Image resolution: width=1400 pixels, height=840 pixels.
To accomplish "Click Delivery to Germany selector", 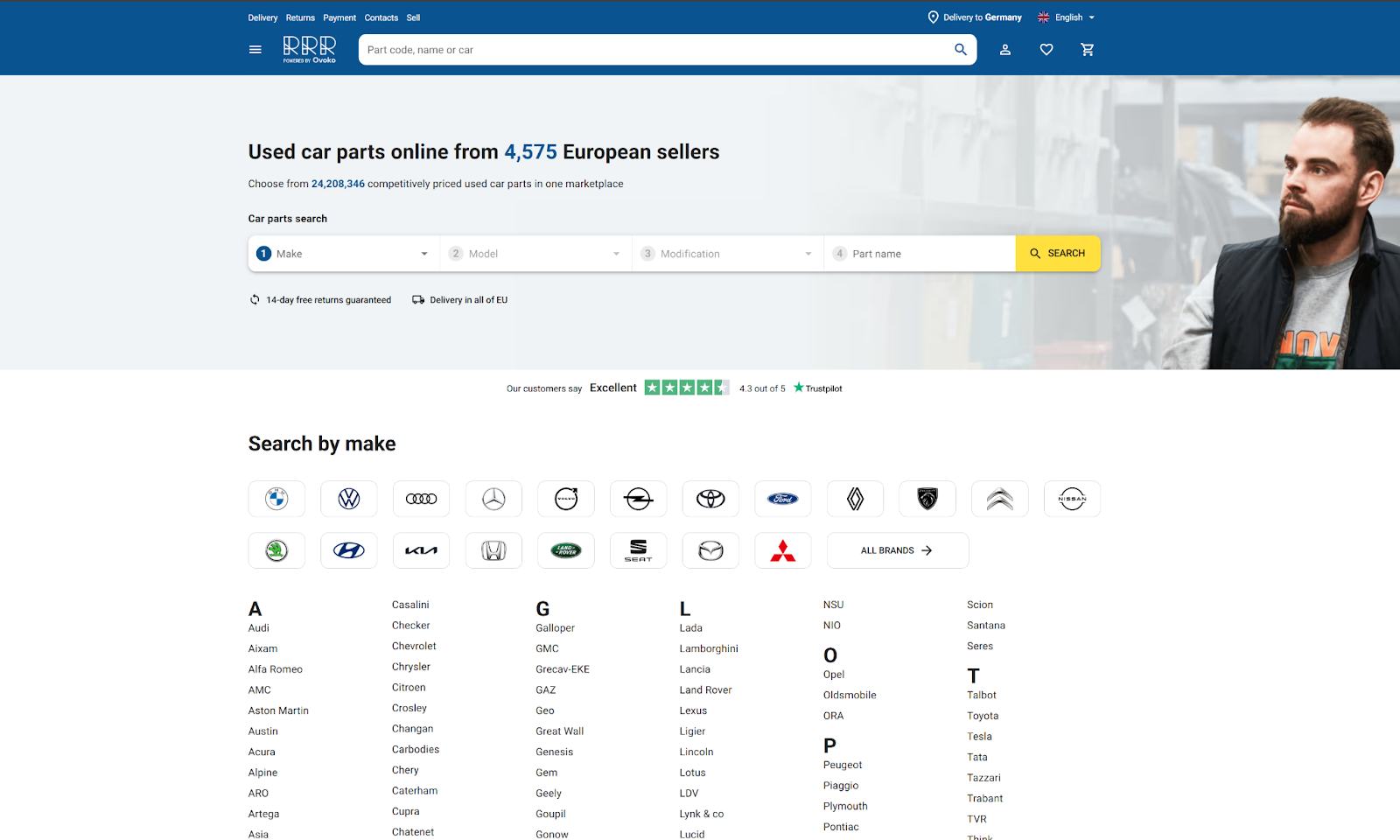I will coord(975,17).
